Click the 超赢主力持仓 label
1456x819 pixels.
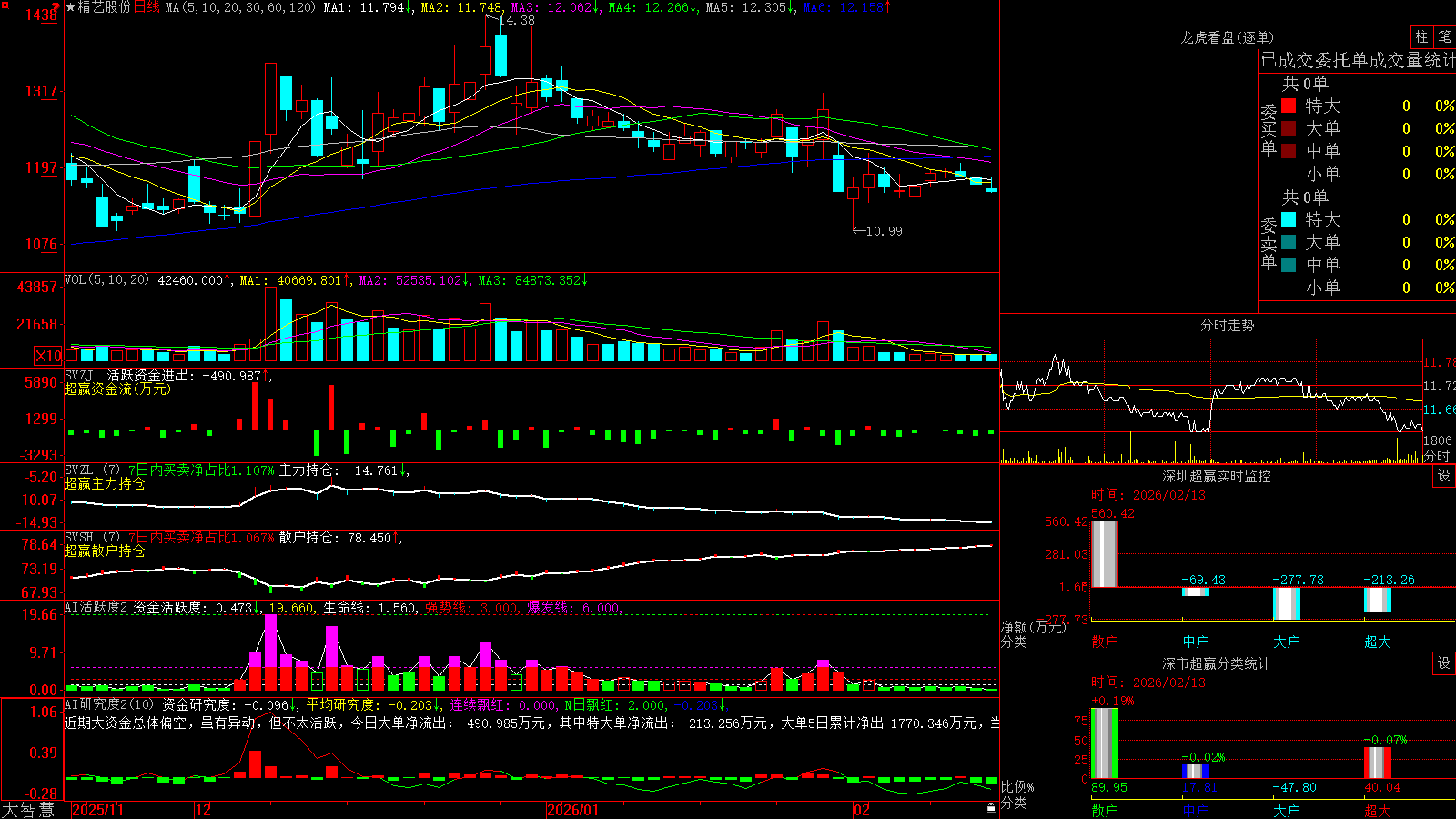105,483
